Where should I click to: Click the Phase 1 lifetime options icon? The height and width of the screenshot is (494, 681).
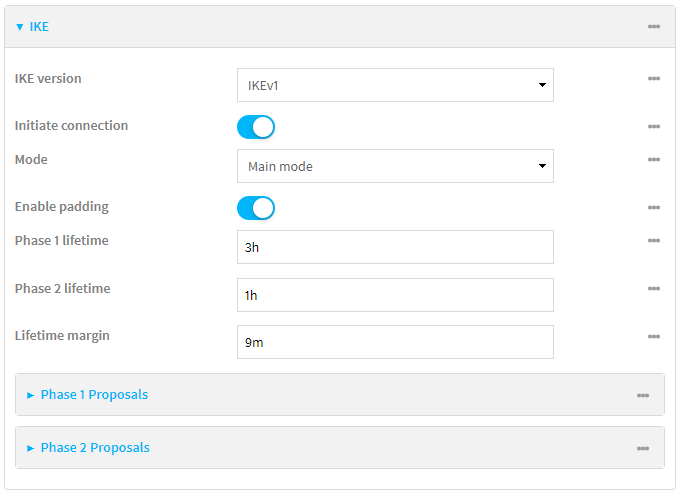[x=653, y=241]
